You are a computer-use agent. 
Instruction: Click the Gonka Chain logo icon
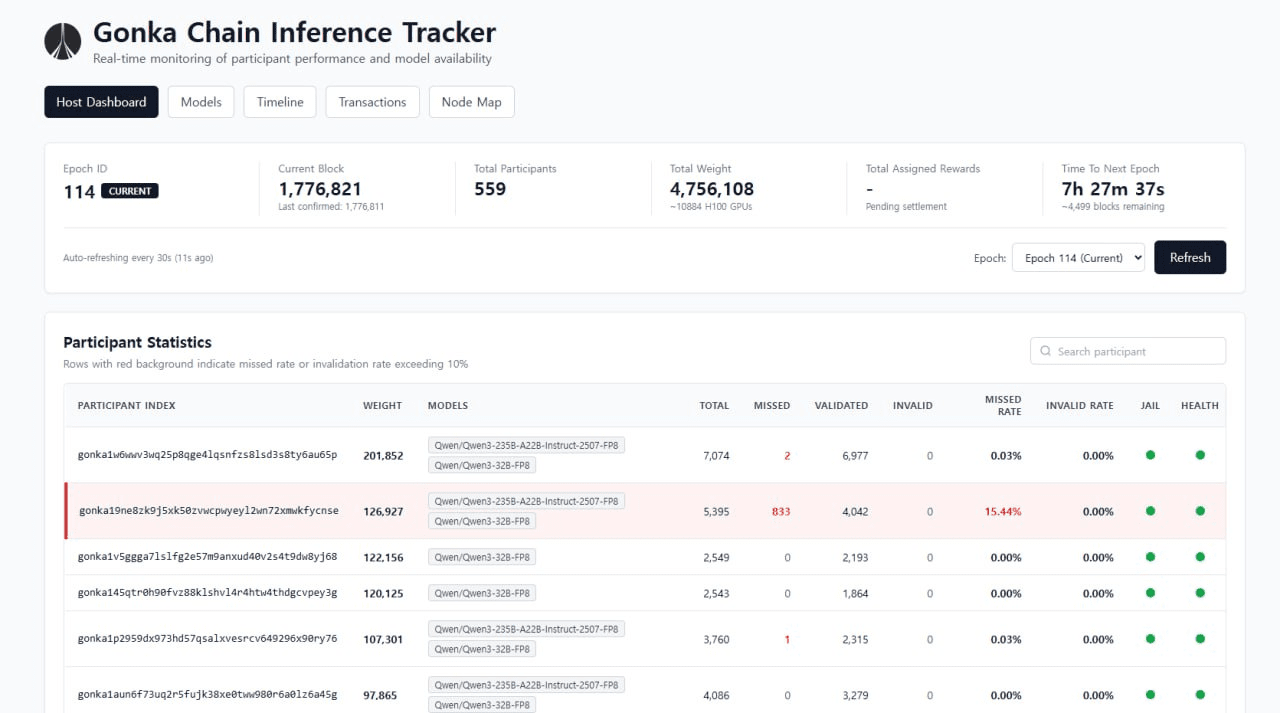pyautogui.click(x=63, y=42)
